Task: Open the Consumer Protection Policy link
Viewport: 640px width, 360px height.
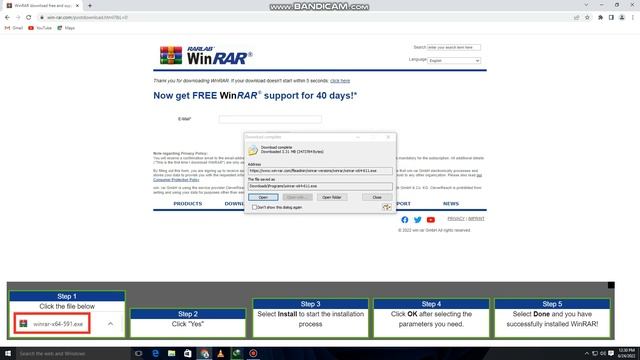Action: click(x=176, y=180)
